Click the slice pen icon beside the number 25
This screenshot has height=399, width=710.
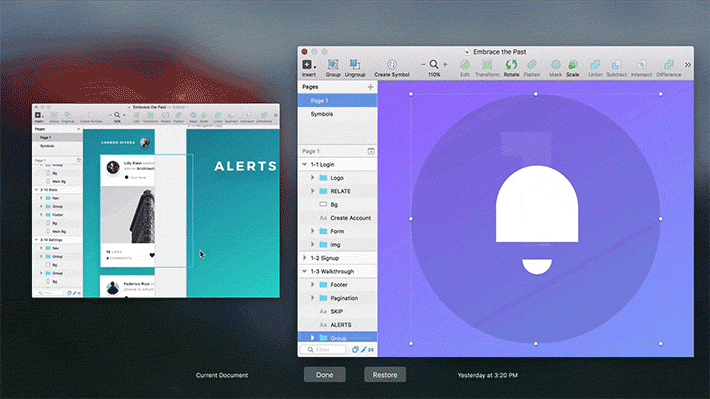[364, 350]
